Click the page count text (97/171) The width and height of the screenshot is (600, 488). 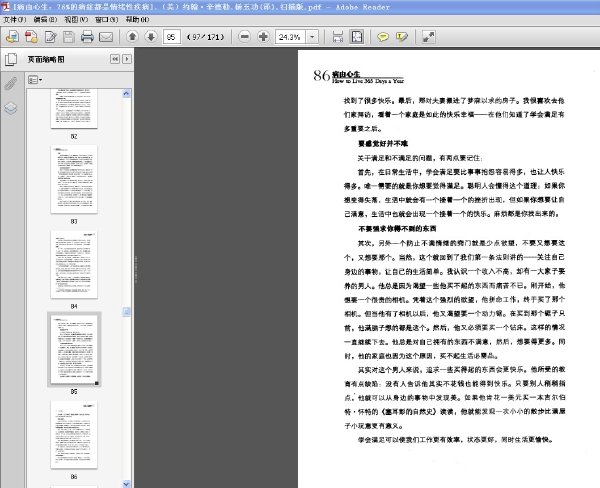pos(205,37)
